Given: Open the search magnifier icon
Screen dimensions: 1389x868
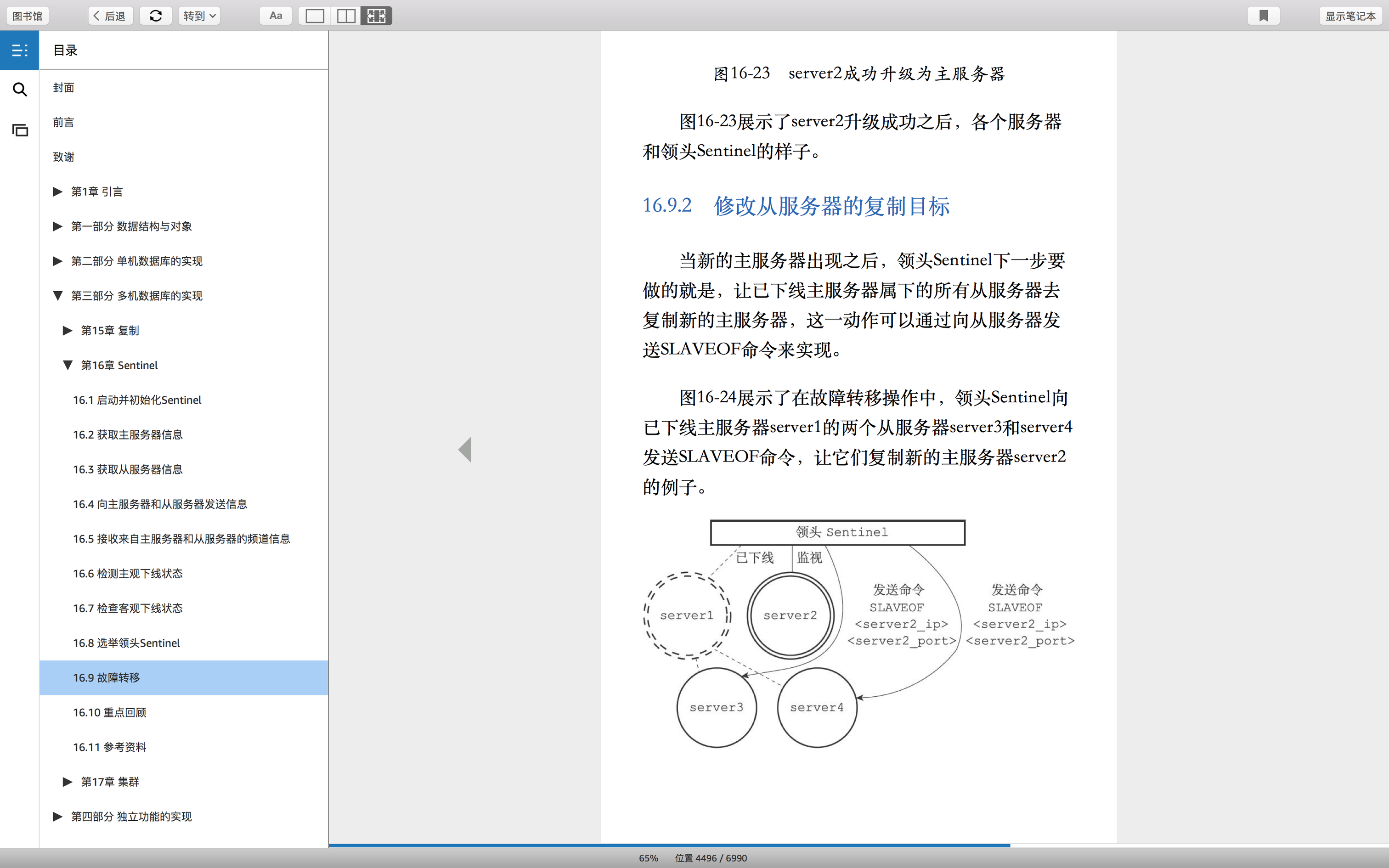Looking at the screenshot, I should tap(19, 90).
